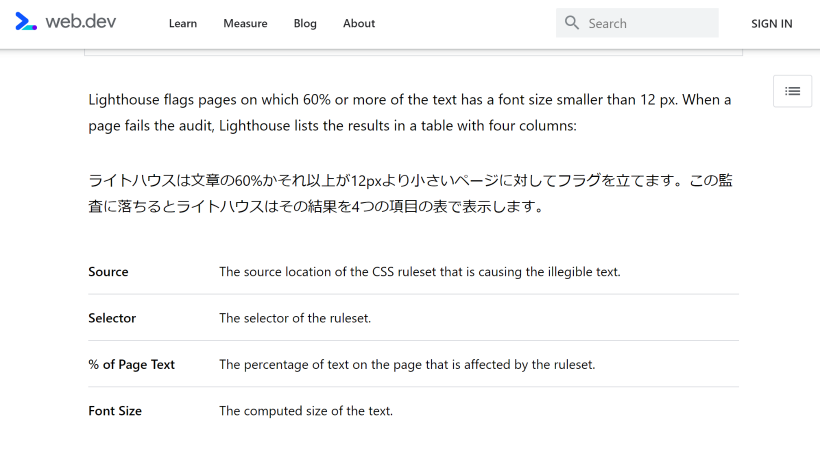This screenshot has height=449, width=820.
Task: Go to the Measure page
Action: click(245, 23)
